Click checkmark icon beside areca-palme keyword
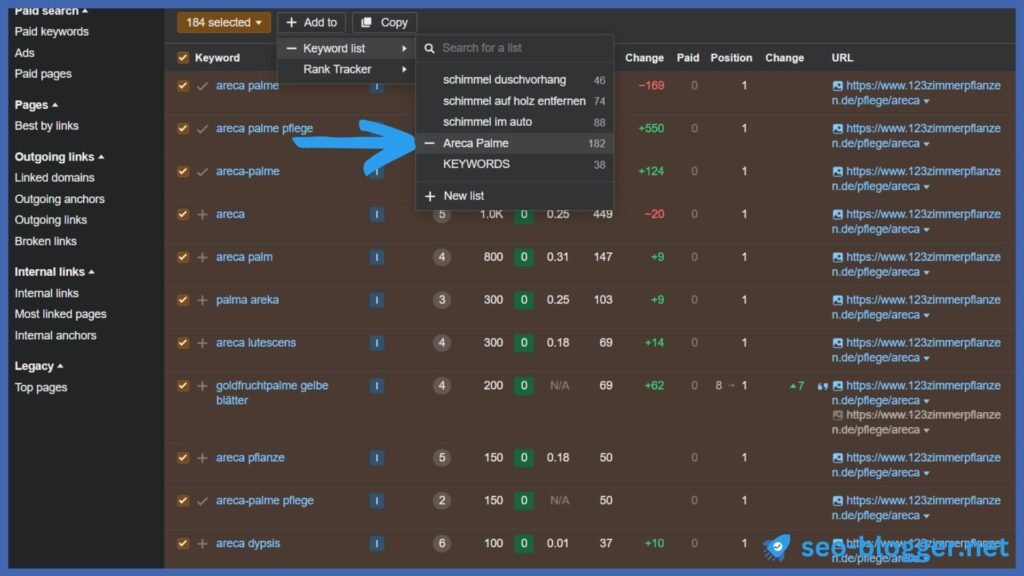The image size is (1024, 576). point(202,172)
